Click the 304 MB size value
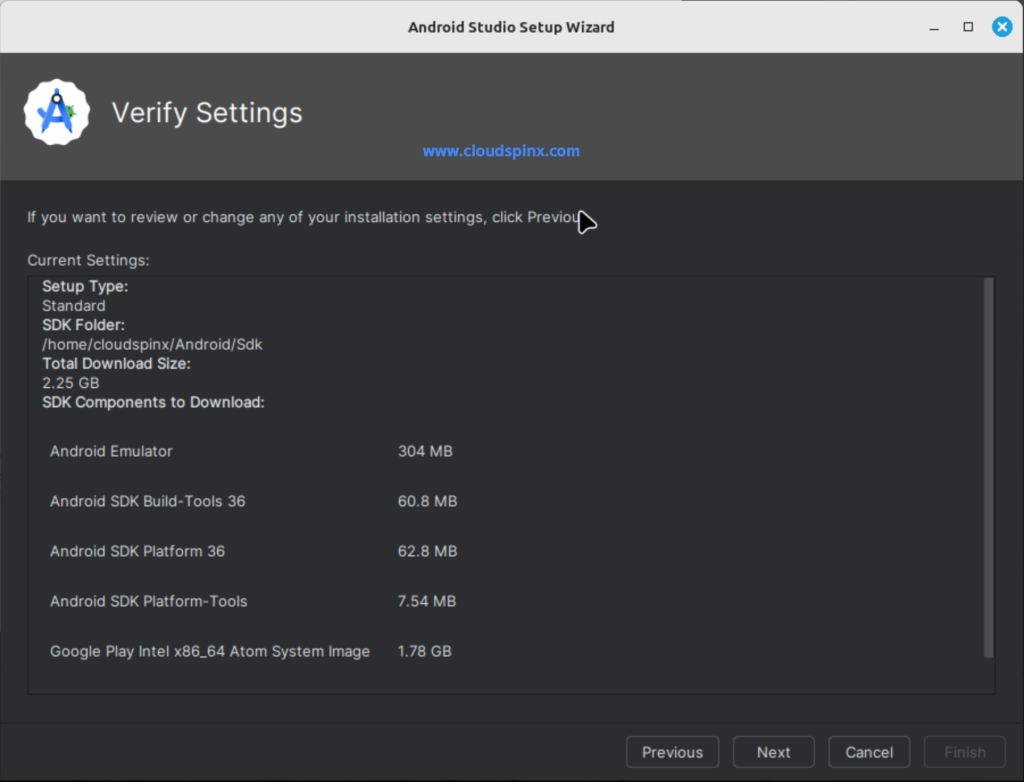This screenshot has height=782, width=1024. [x=426, y=451]
